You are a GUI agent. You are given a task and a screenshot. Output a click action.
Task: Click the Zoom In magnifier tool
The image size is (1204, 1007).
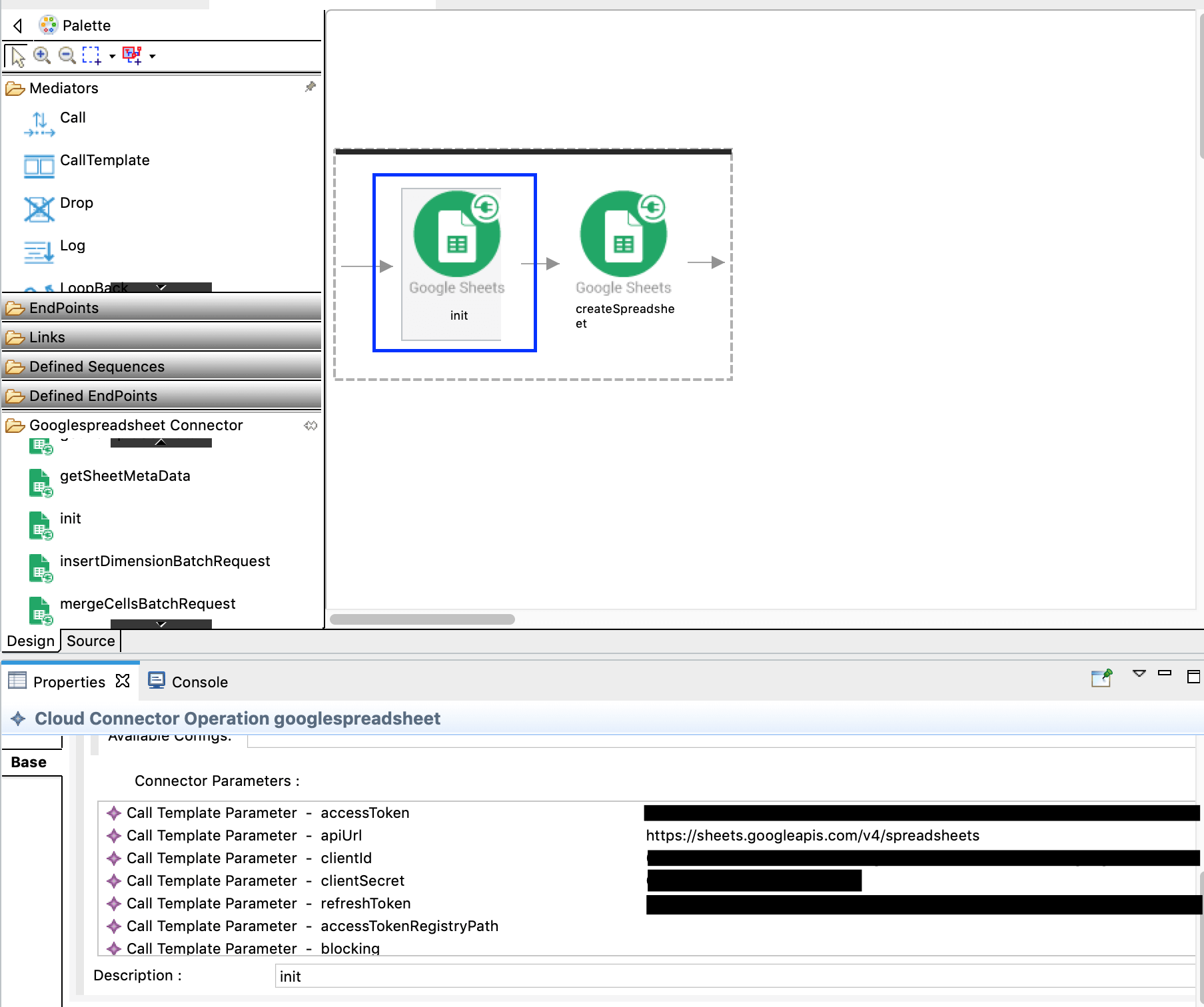[x=42, y=55]
